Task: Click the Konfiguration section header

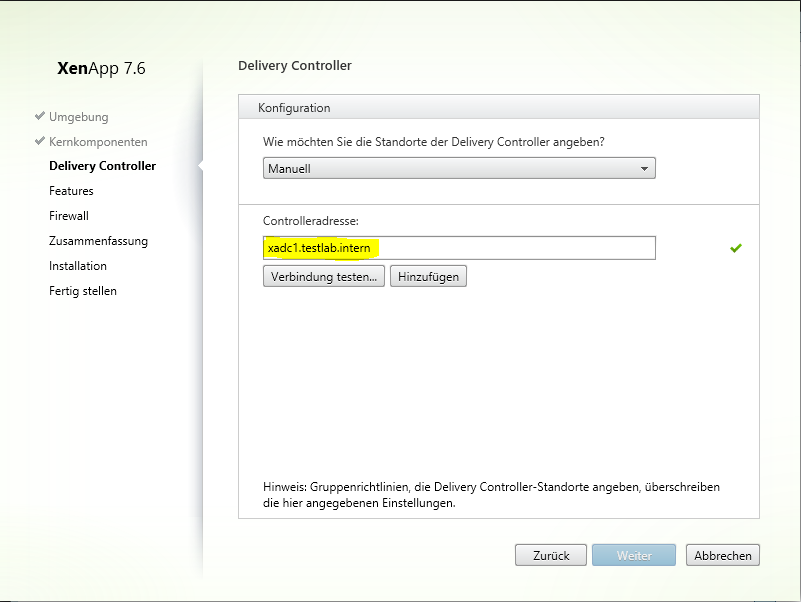Action: click(x=499, y=107)
